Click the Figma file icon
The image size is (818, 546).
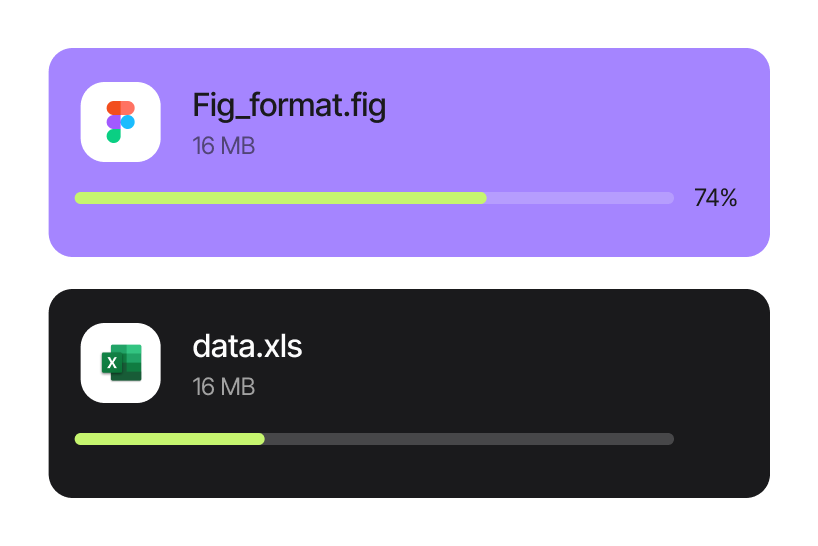pos(121,122)
